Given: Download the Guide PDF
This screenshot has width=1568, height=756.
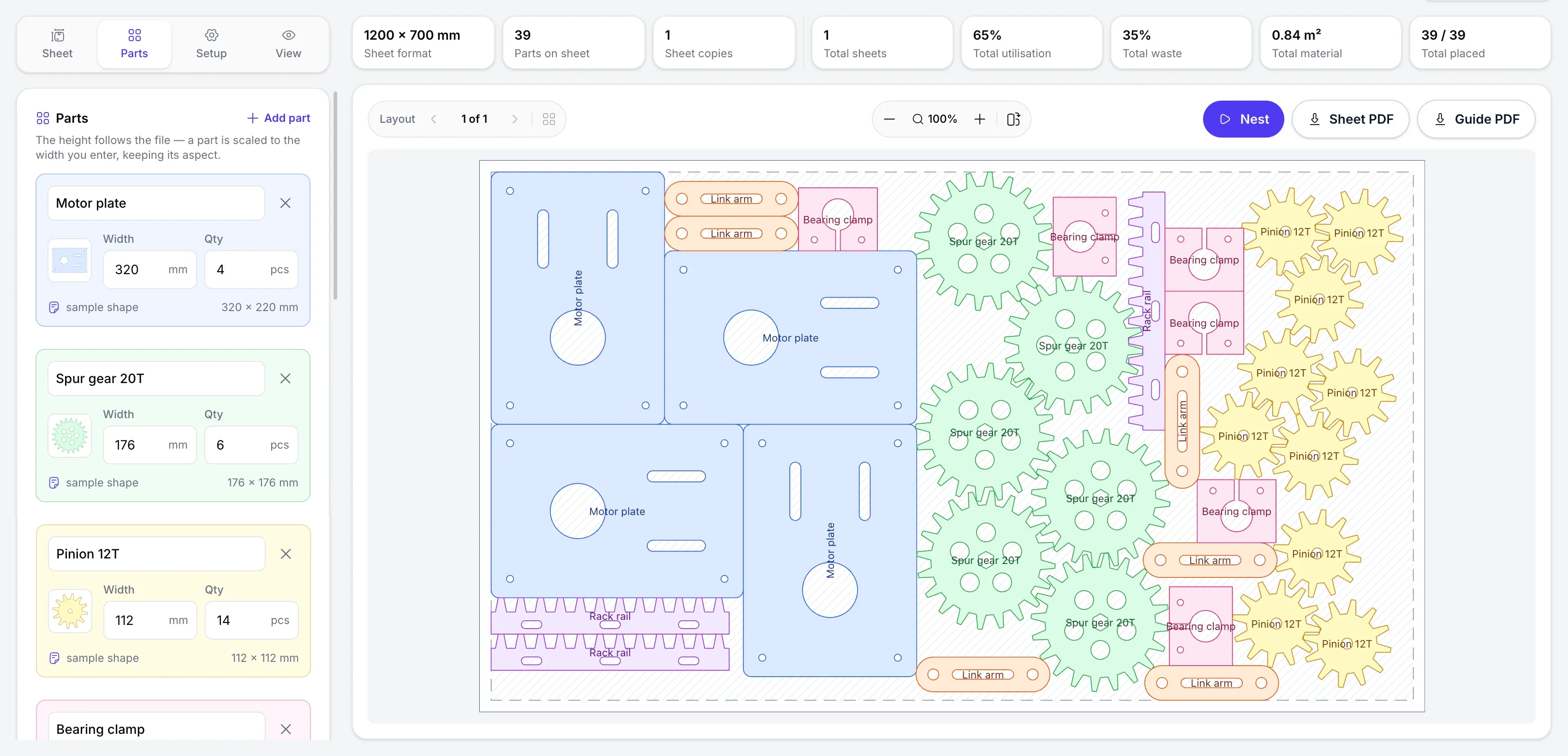Looking at the screenshot, I should tap(1475, 119).
